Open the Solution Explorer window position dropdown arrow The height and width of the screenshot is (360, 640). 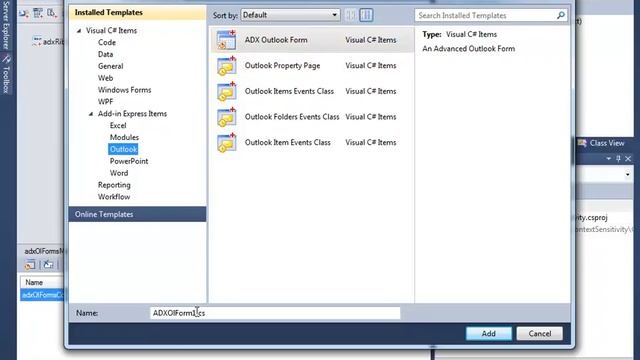click(609, 159)
